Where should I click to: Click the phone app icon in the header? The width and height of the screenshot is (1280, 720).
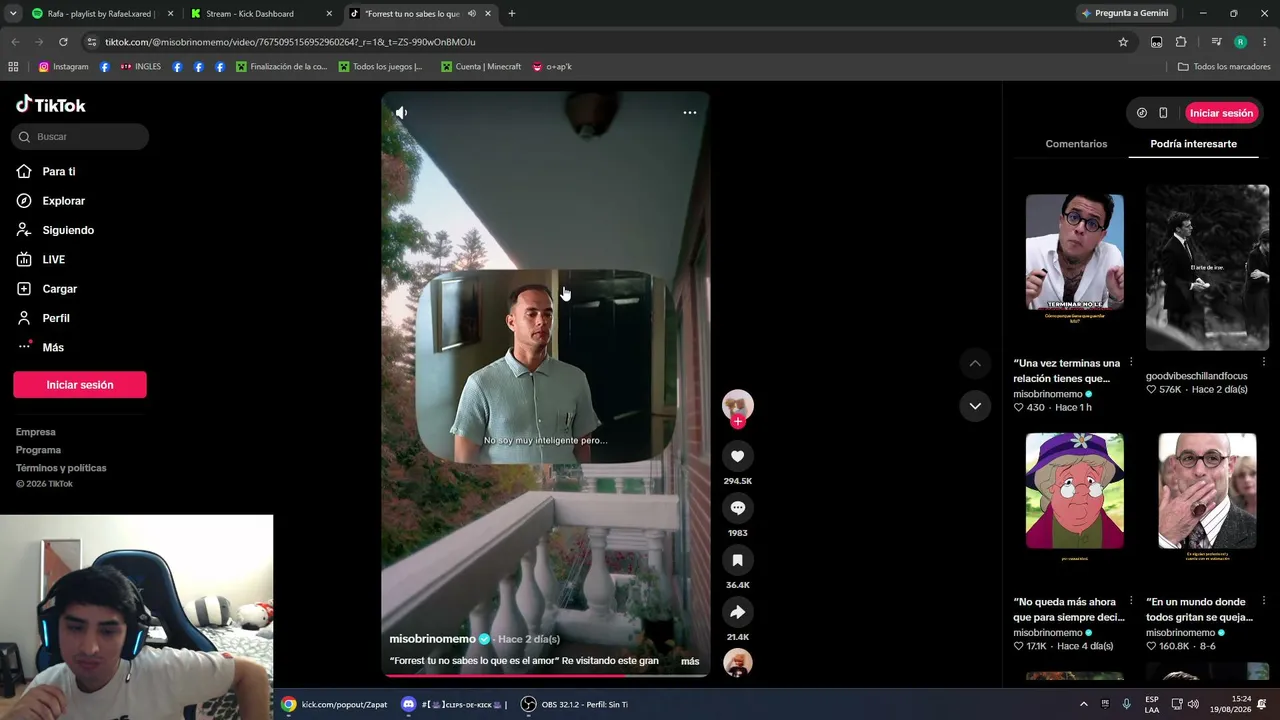(1163, 113)
